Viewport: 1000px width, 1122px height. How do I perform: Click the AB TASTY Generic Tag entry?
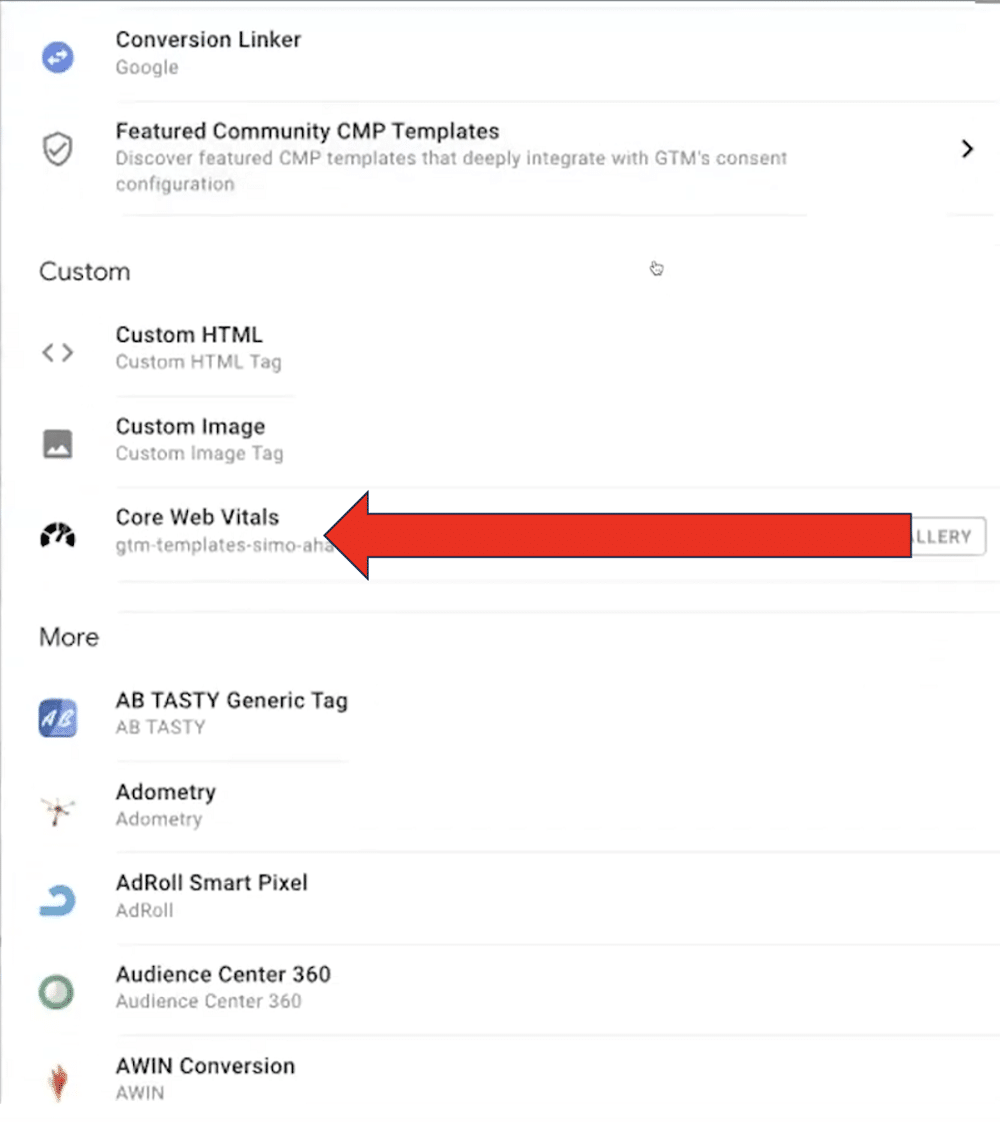point(232,701)
